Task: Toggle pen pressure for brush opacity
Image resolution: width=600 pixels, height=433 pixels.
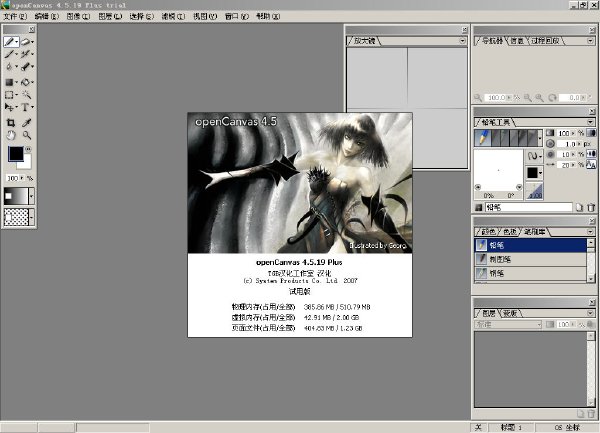Action: tap(591, 133)
